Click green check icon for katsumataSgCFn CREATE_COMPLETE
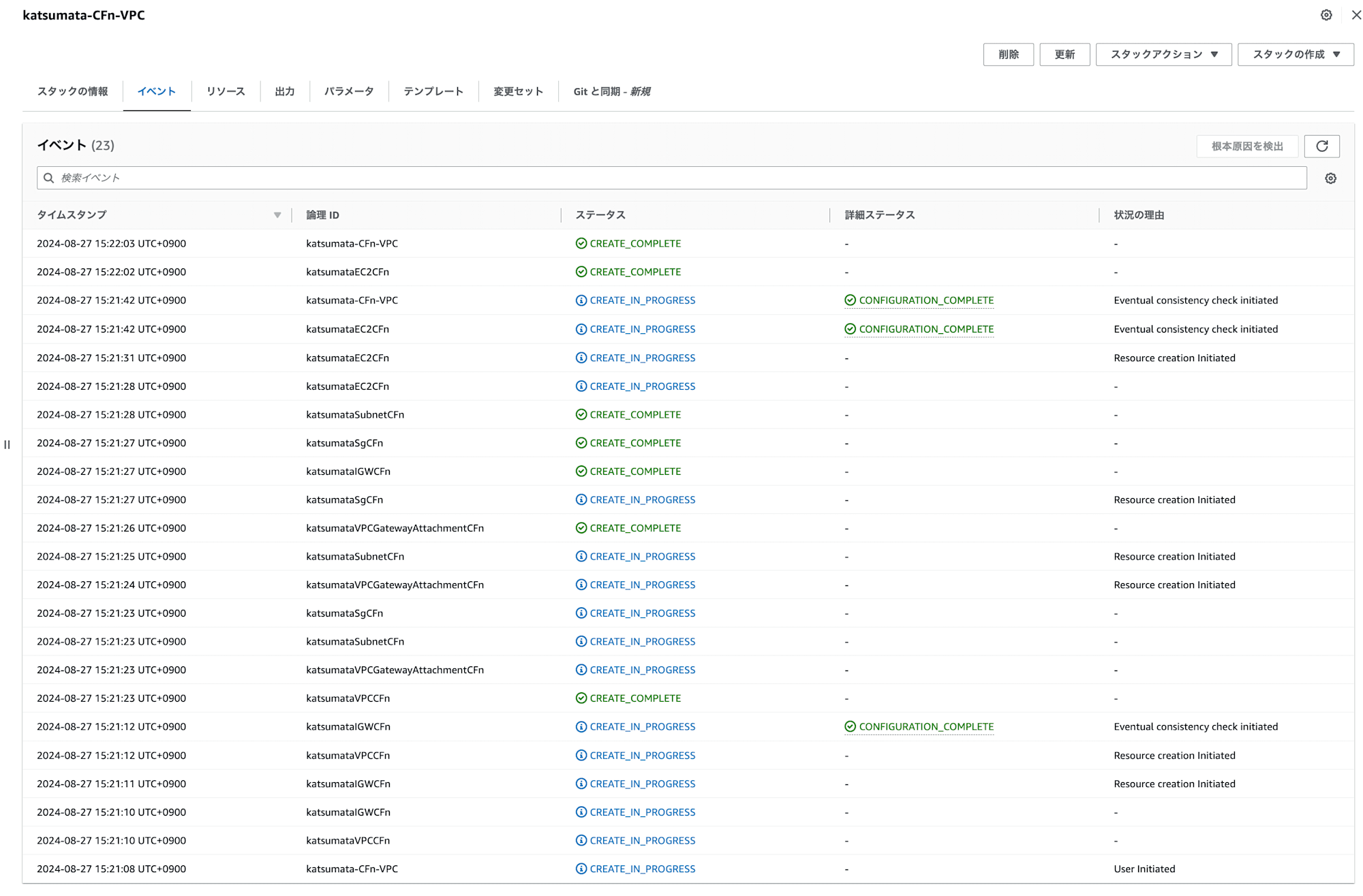 coord(581,443)
